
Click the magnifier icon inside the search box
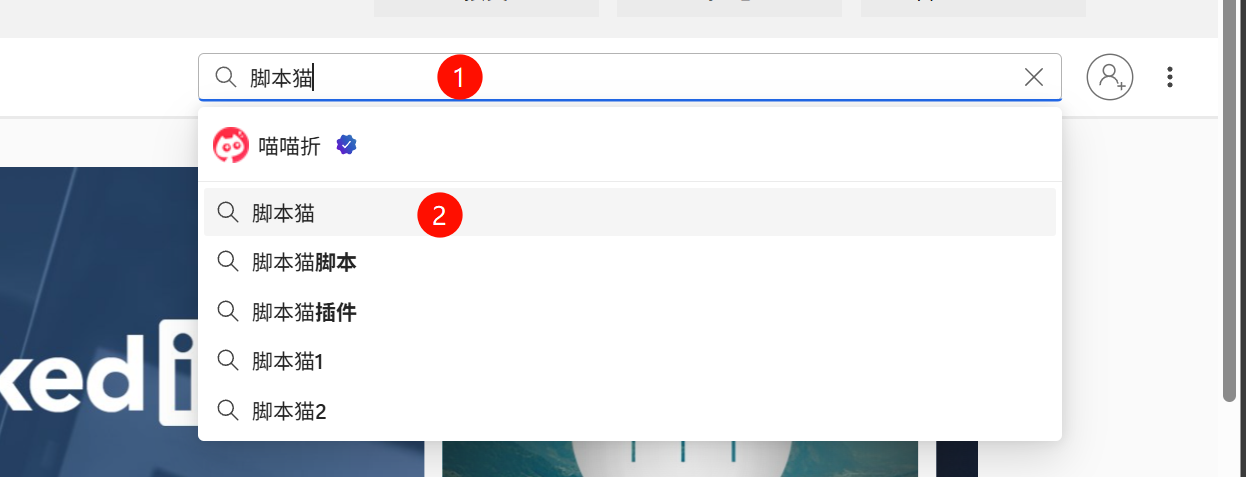pos(226,77)
